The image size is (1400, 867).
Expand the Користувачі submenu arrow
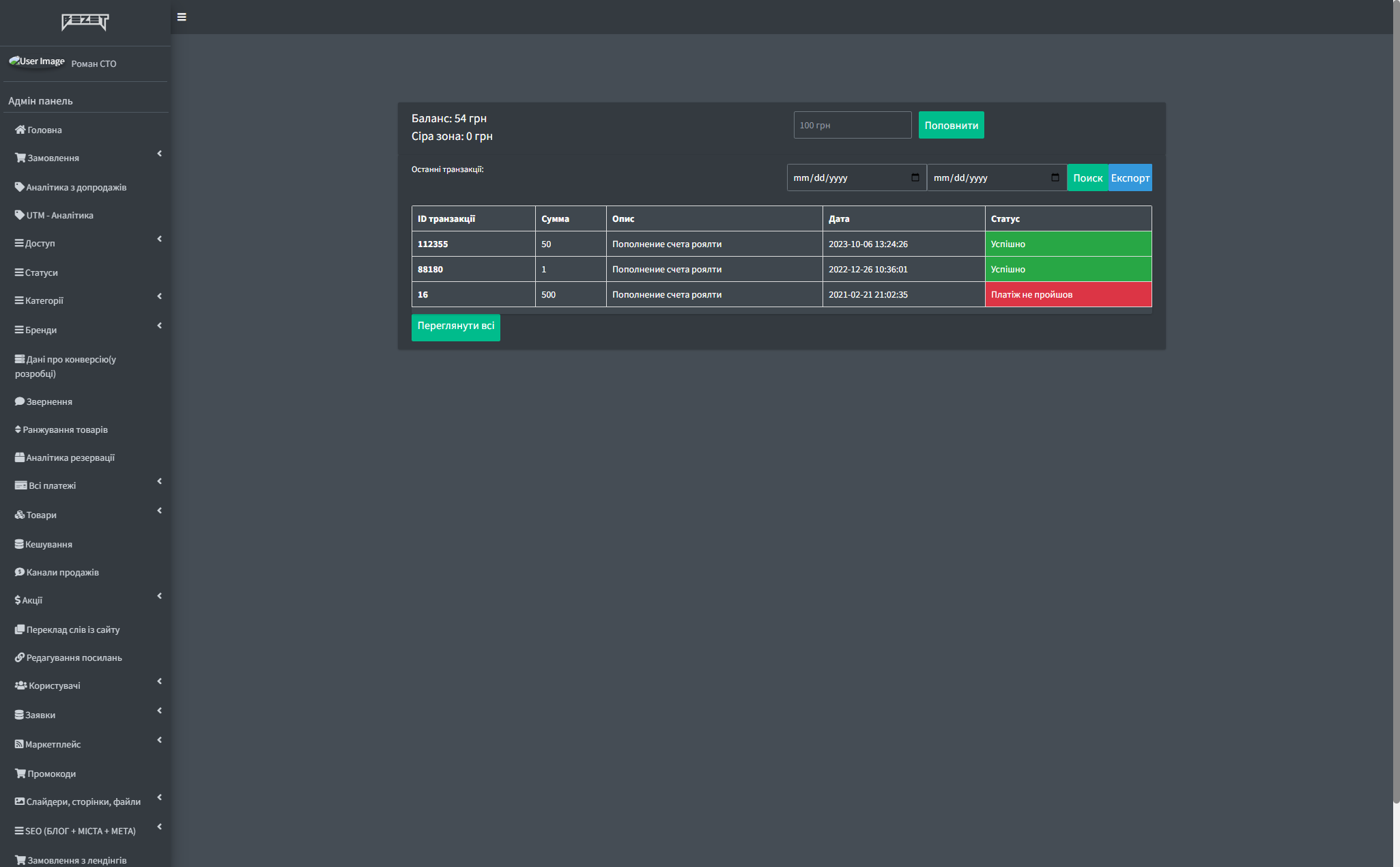coord(160,681)
